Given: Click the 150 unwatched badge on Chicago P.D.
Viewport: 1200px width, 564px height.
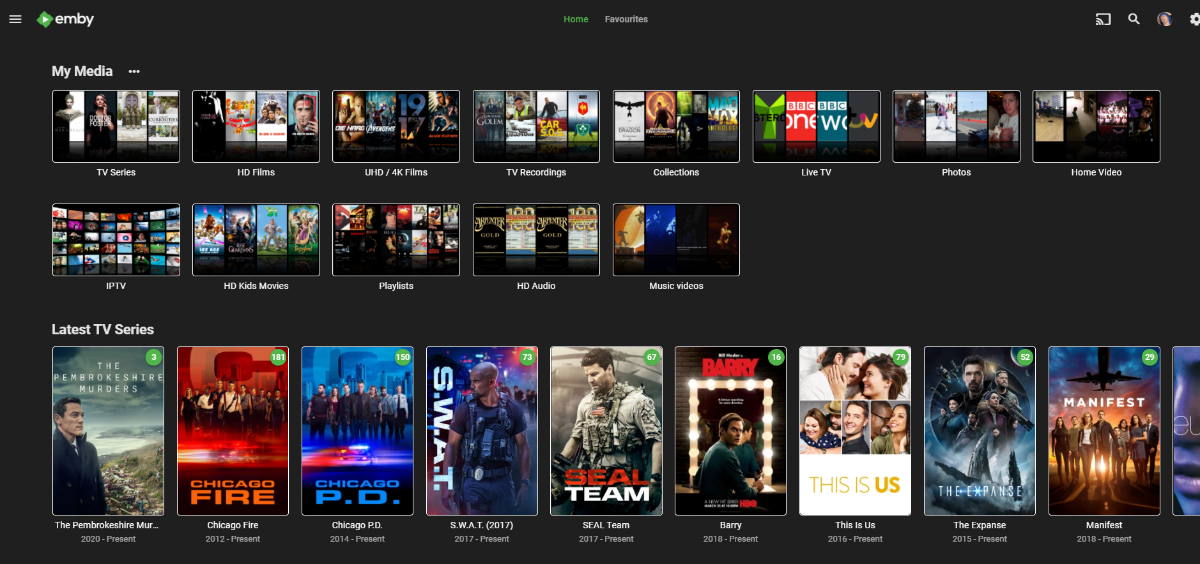Looking at the screenshot, I should [x=403, y=357].
